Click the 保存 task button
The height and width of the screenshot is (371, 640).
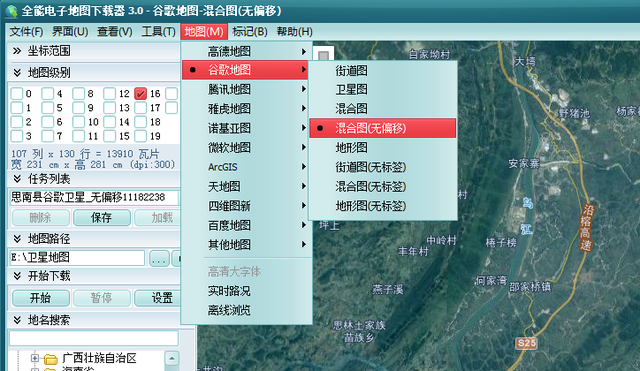102,218
